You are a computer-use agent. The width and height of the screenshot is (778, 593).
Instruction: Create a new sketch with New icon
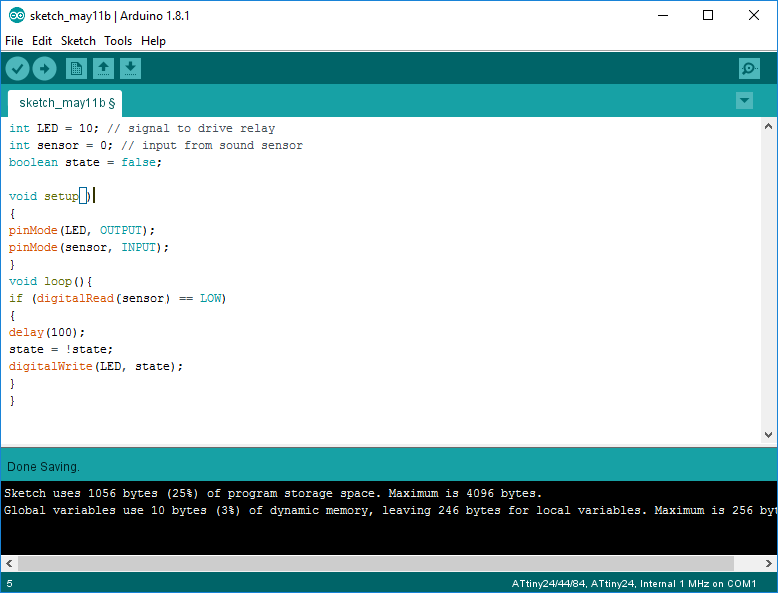pyautogui.click(x=76, y=68)
